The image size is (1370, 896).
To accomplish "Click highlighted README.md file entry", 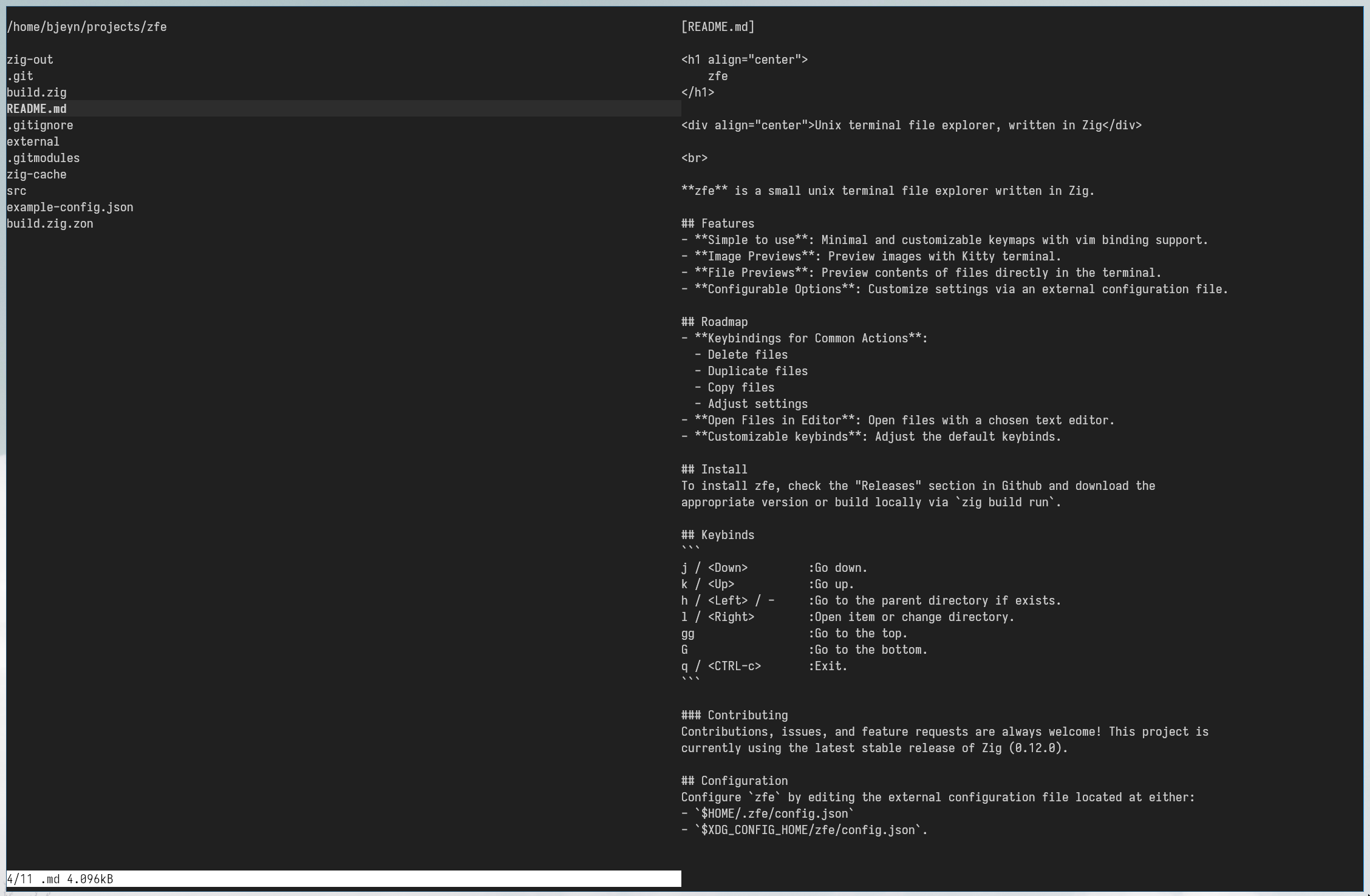I will 36,109.
